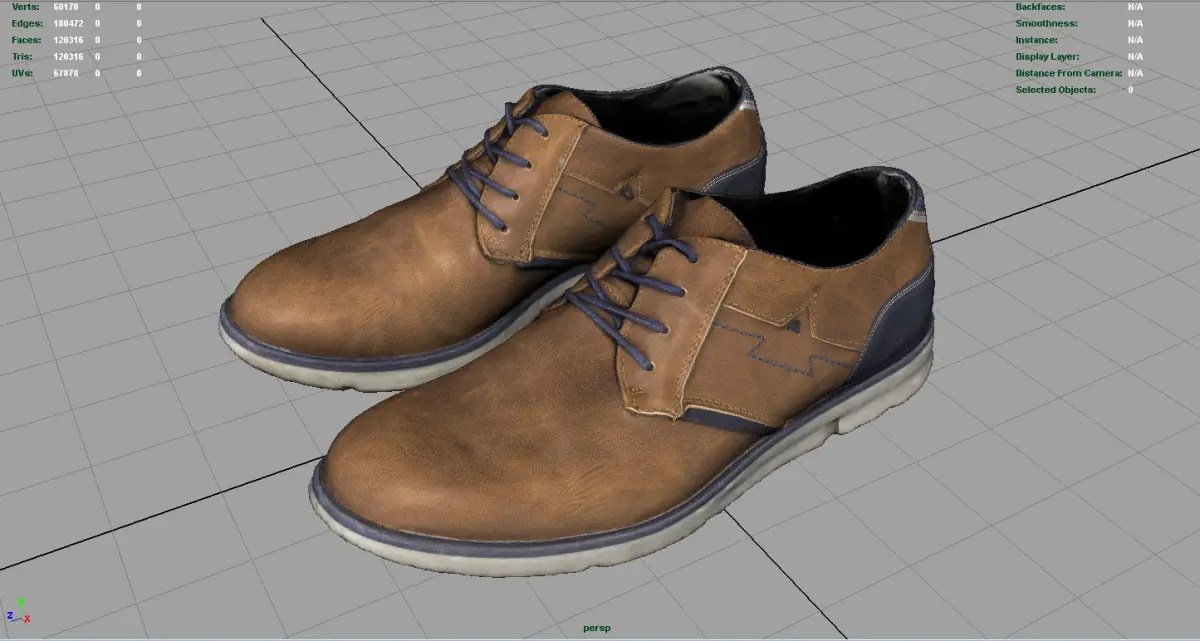This screenshot has height=641, width=1200.
Task: Click the Display Layer label
Action: [x=1047, y=56]
